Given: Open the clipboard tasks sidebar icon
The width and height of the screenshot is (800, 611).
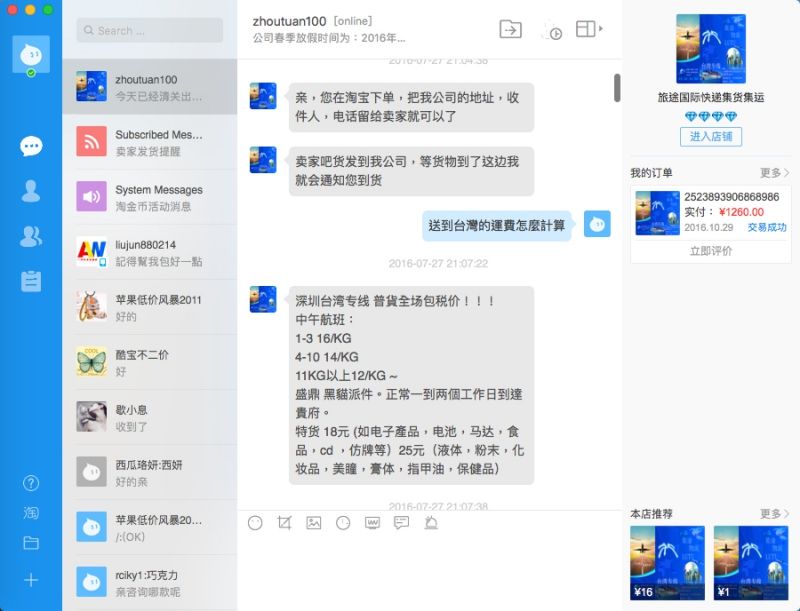Looking at the screenshot, I should point(31,281).
